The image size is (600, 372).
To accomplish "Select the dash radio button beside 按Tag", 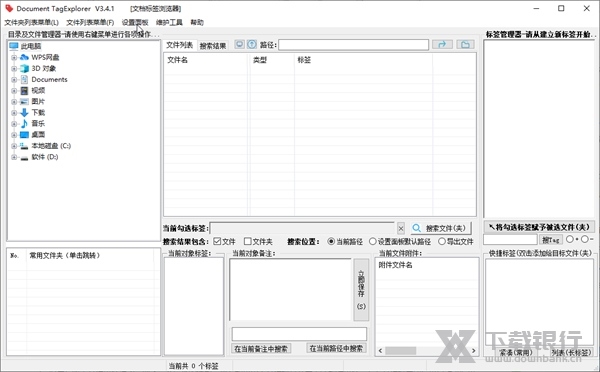I will pyautogui.click(x=584, y=239).
